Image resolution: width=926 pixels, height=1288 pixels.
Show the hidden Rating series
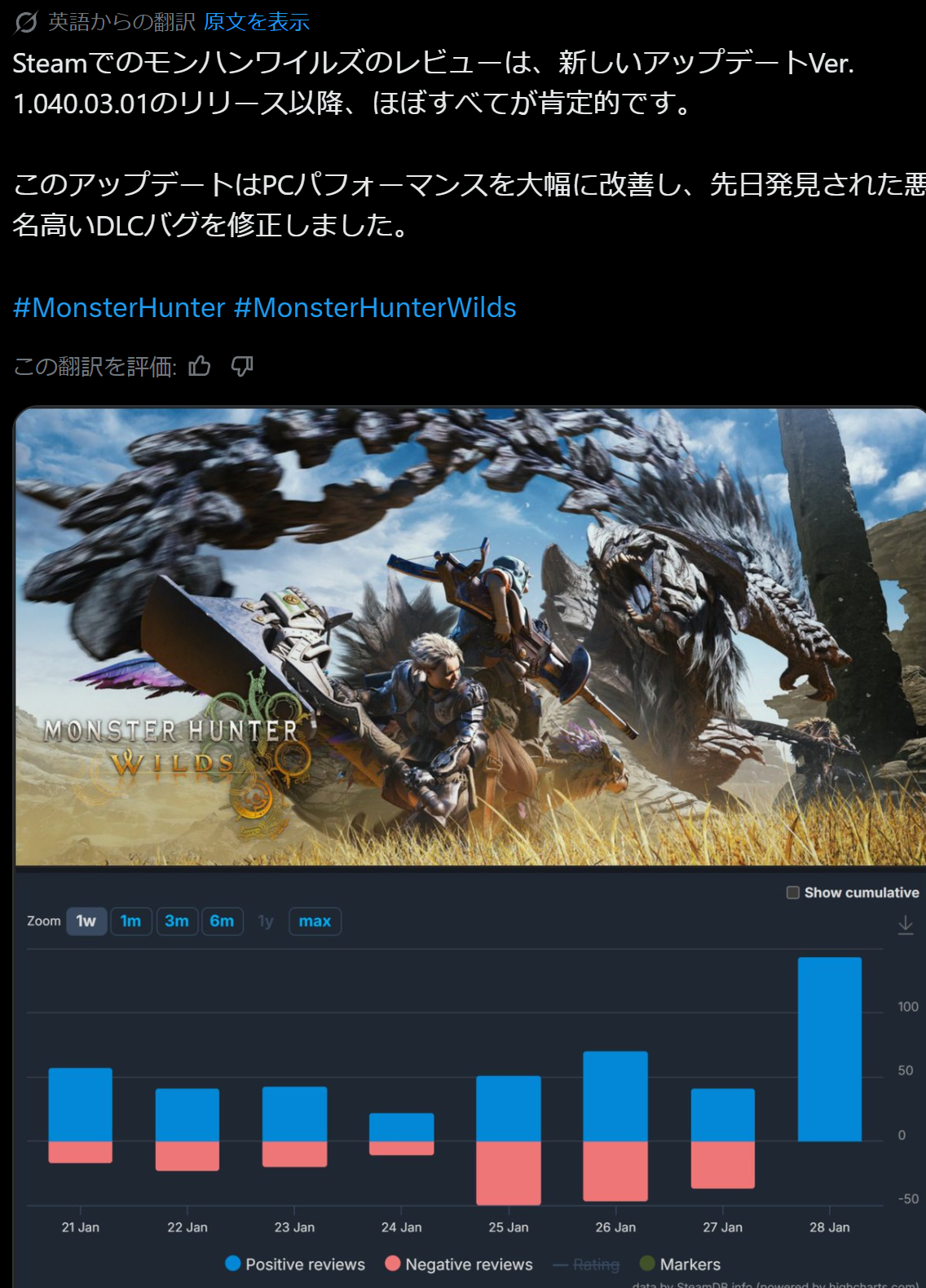pyautogui.click(x=587, y=1264)
